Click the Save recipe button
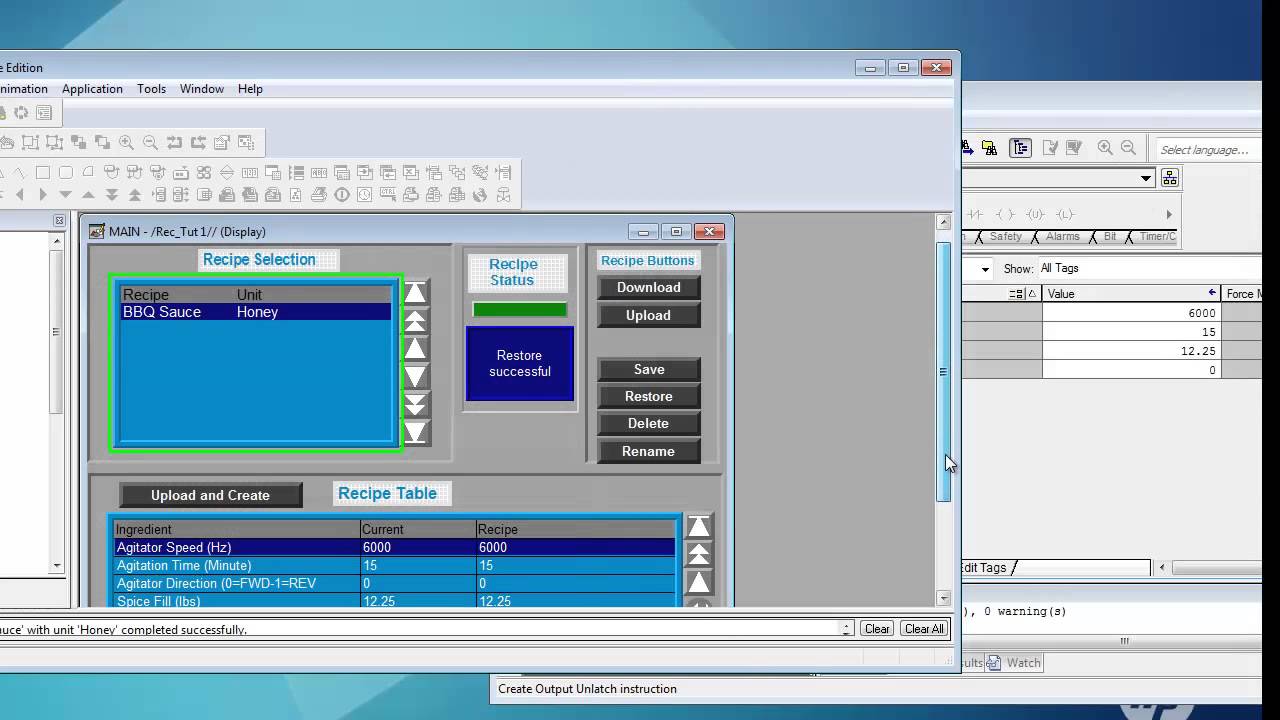 click(x=648, y=369)
